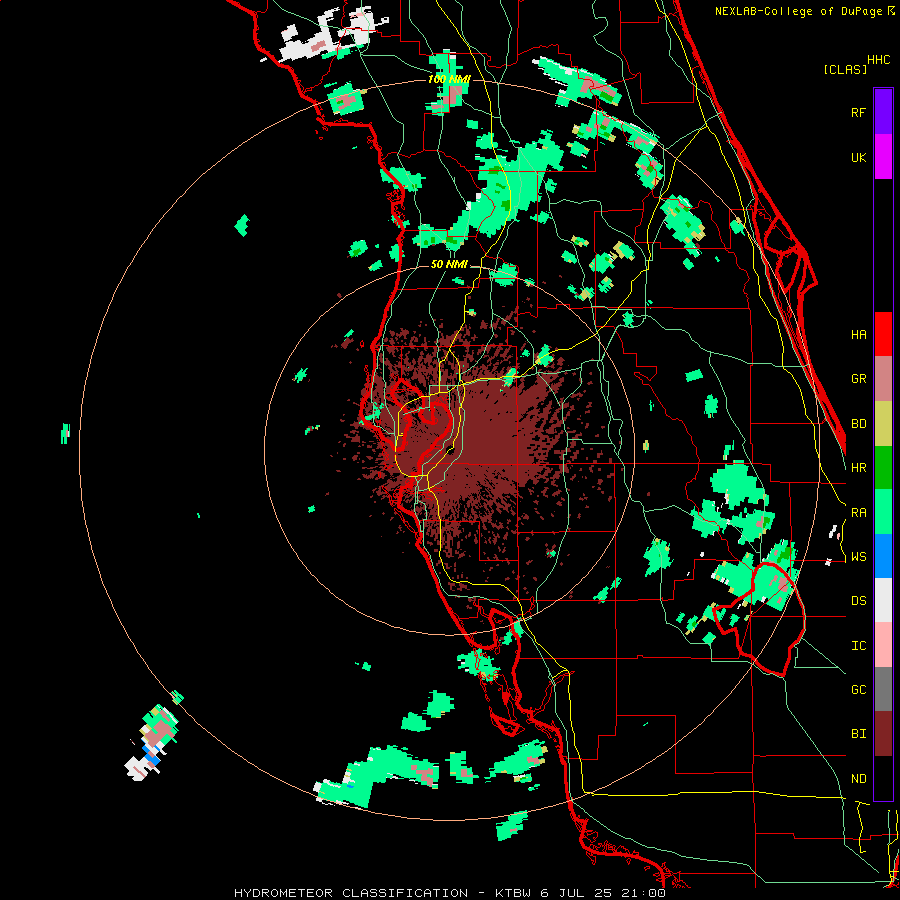Click the RF legend label
This screenshot has height=900, width=900.
pos(859,112)
